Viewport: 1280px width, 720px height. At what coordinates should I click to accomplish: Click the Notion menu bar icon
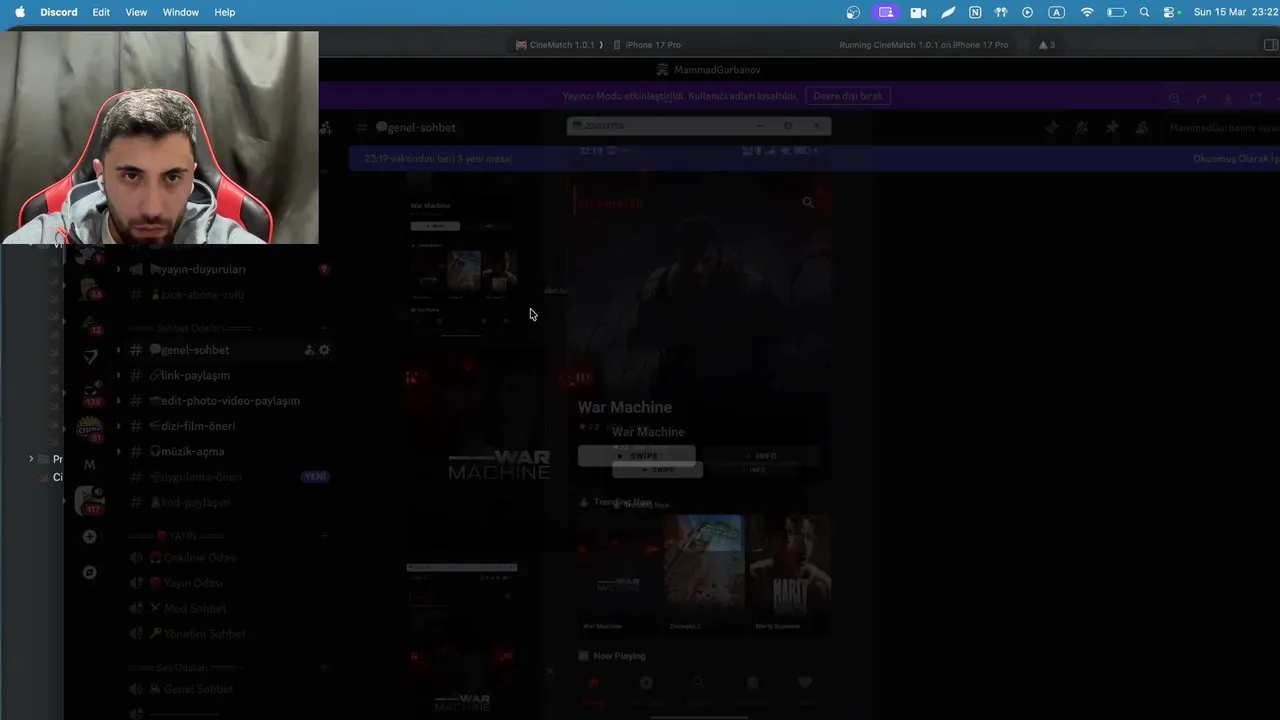coord(975,12)
